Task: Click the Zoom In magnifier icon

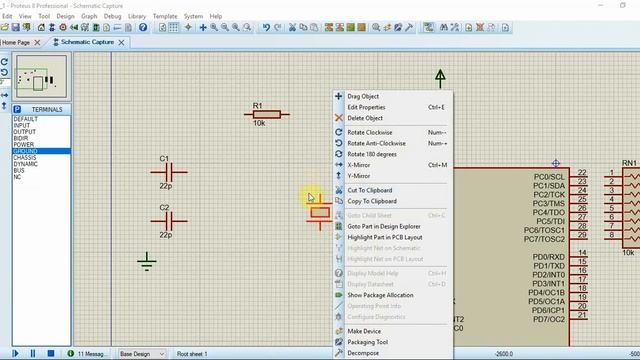Action: point(214,27)
